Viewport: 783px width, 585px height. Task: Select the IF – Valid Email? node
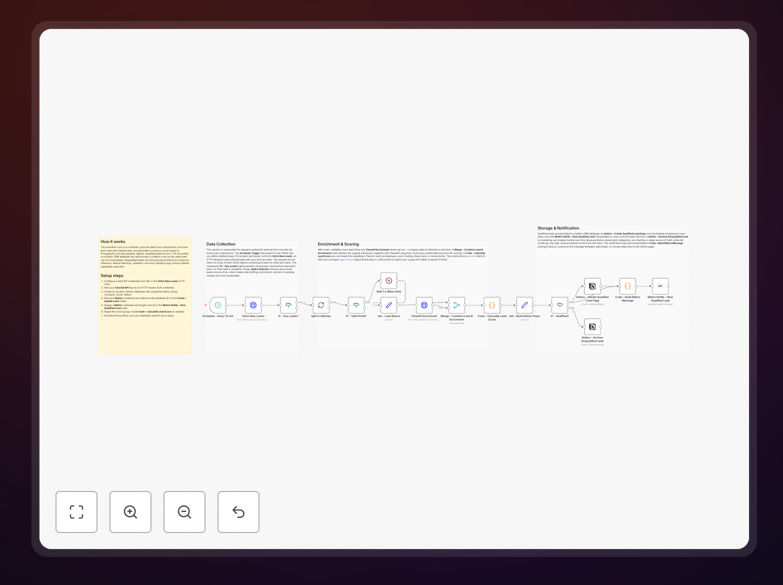pyautogui.click(x=356, y=305)
